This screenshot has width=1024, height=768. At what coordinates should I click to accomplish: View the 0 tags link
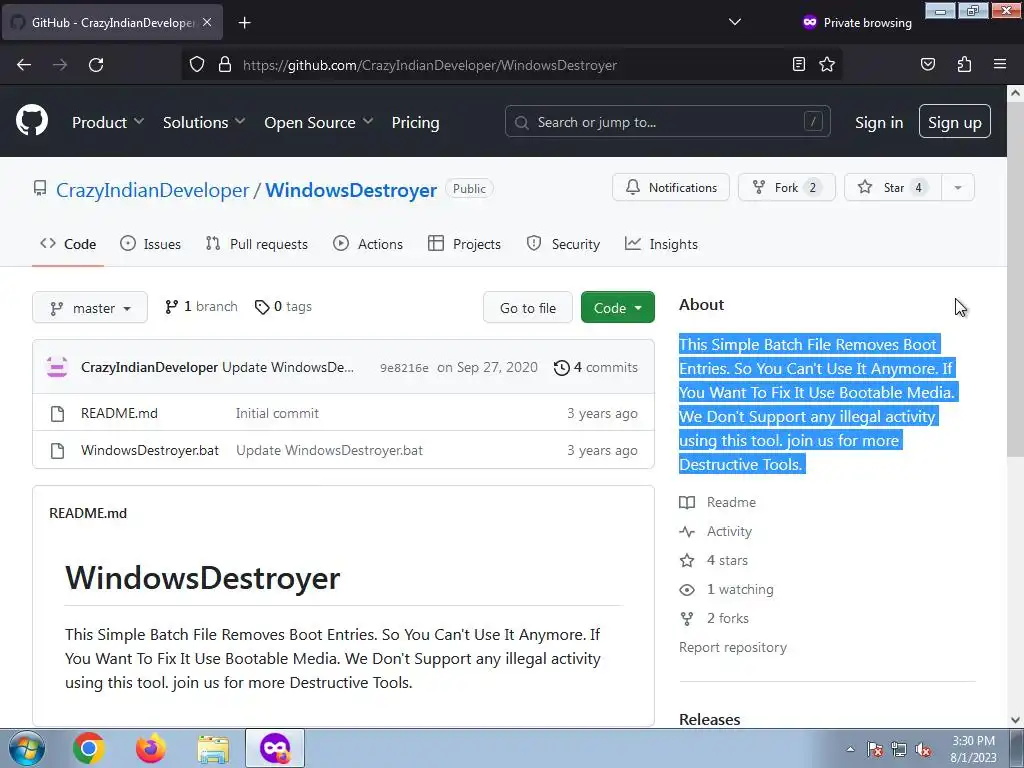click(283, 307)
